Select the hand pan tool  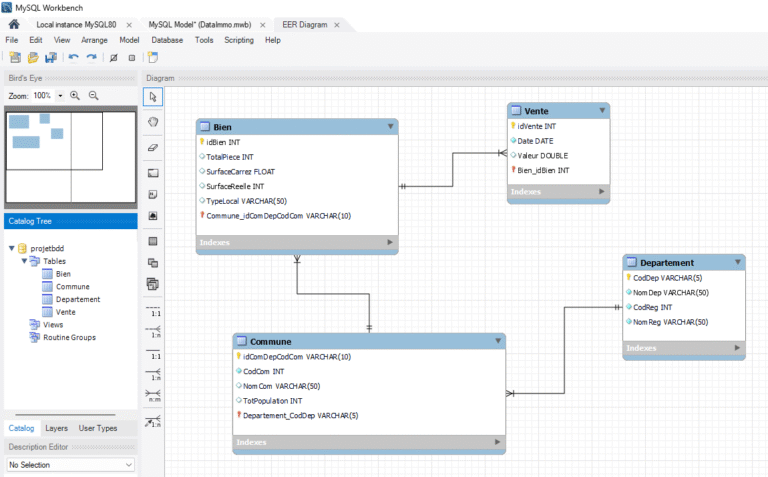153,122
